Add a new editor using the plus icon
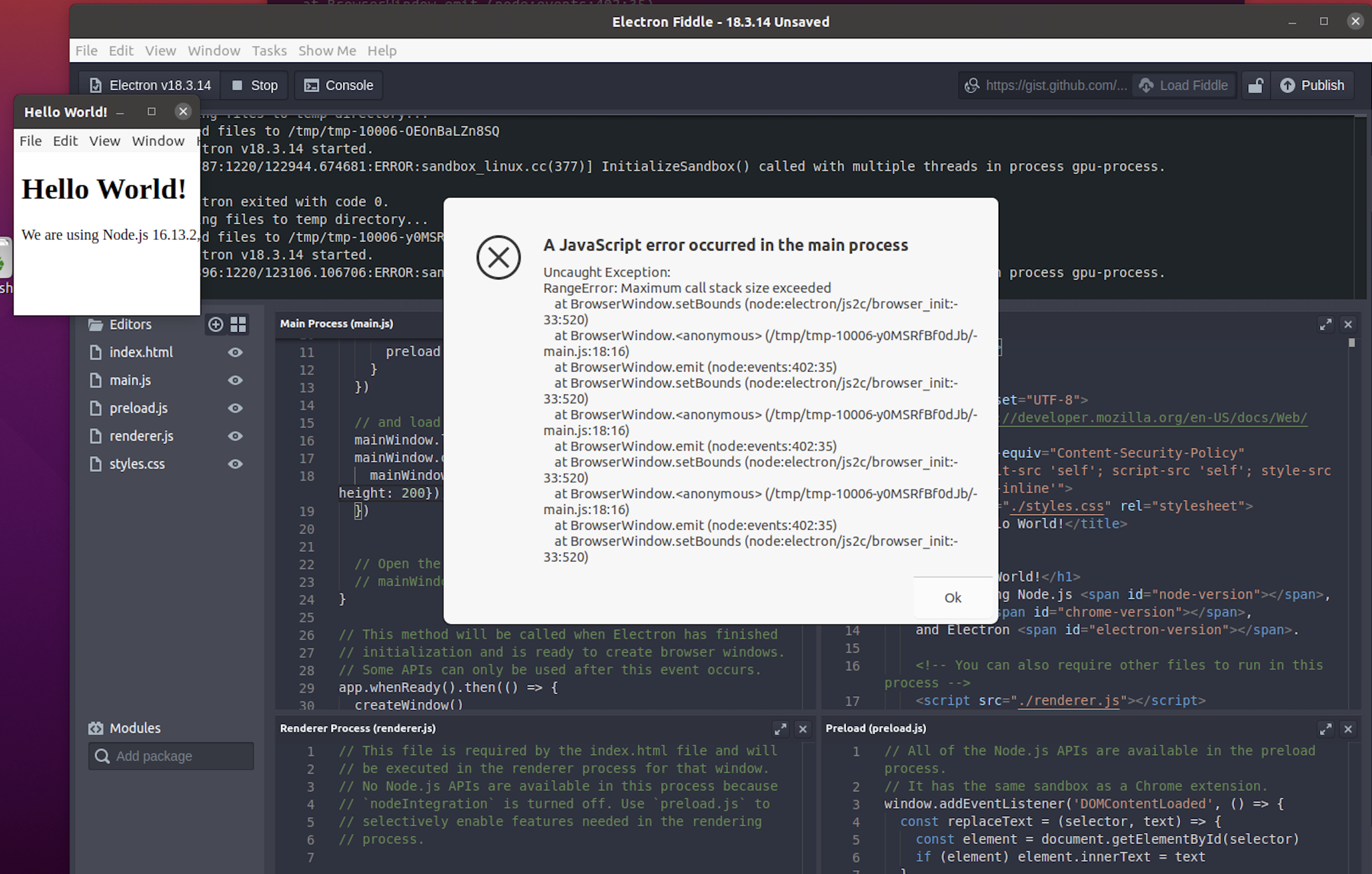Image resolution: width=1372 pixels, height=874 pixels. pyautogui.click(x=215, y=325)
